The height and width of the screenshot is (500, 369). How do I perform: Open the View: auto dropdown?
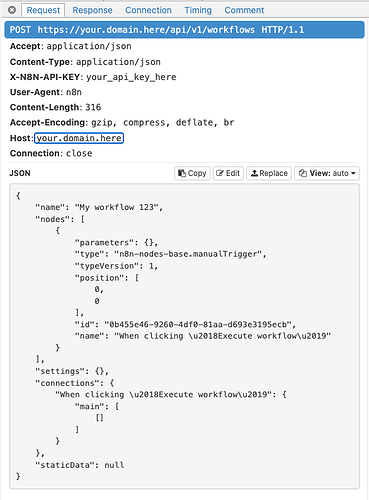click(327, 173)
